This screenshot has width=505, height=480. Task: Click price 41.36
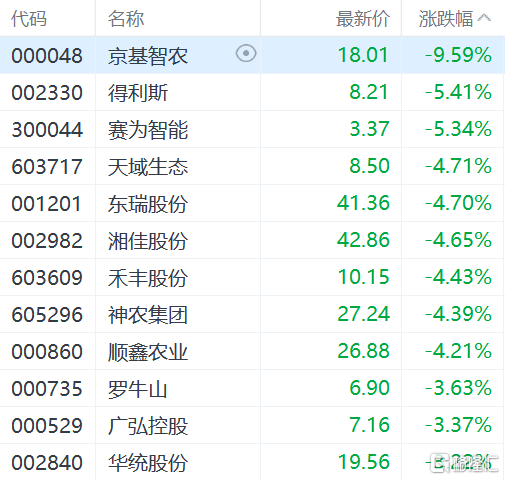(363, 203)
